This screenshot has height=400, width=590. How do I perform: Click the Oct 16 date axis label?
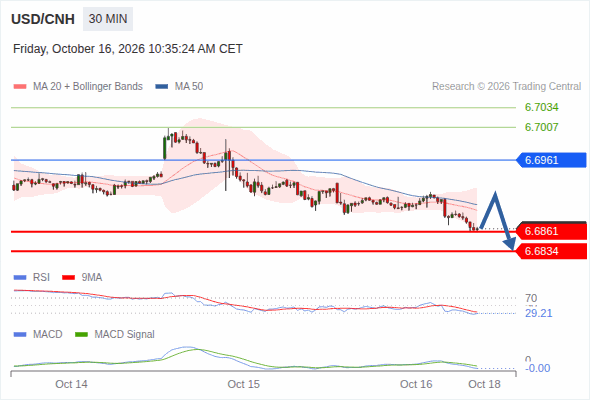[x=416, y=384]
